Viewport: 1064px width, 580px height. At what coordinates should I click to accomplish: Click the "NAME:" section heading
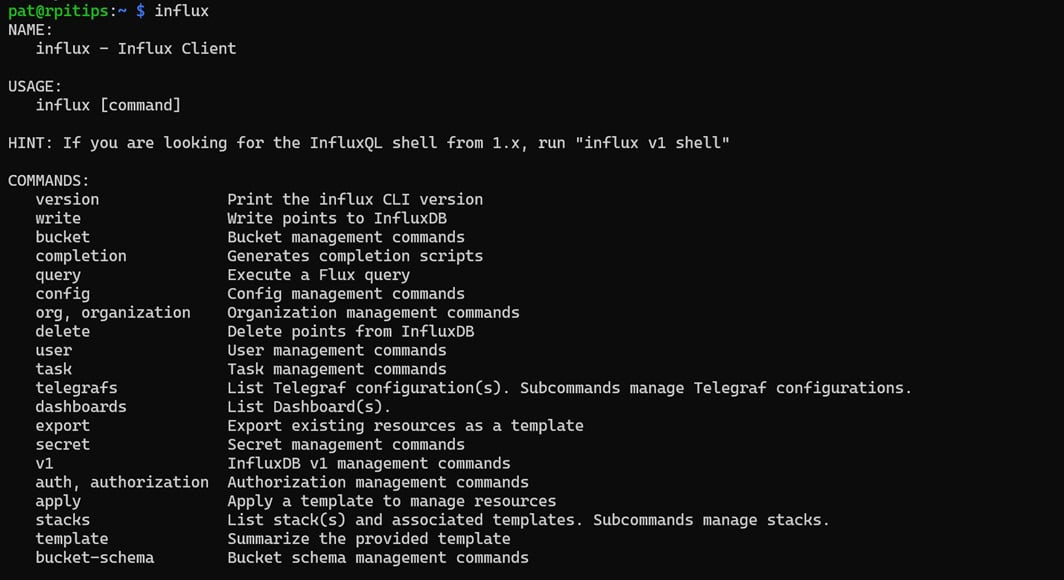[x=30, y=30]
